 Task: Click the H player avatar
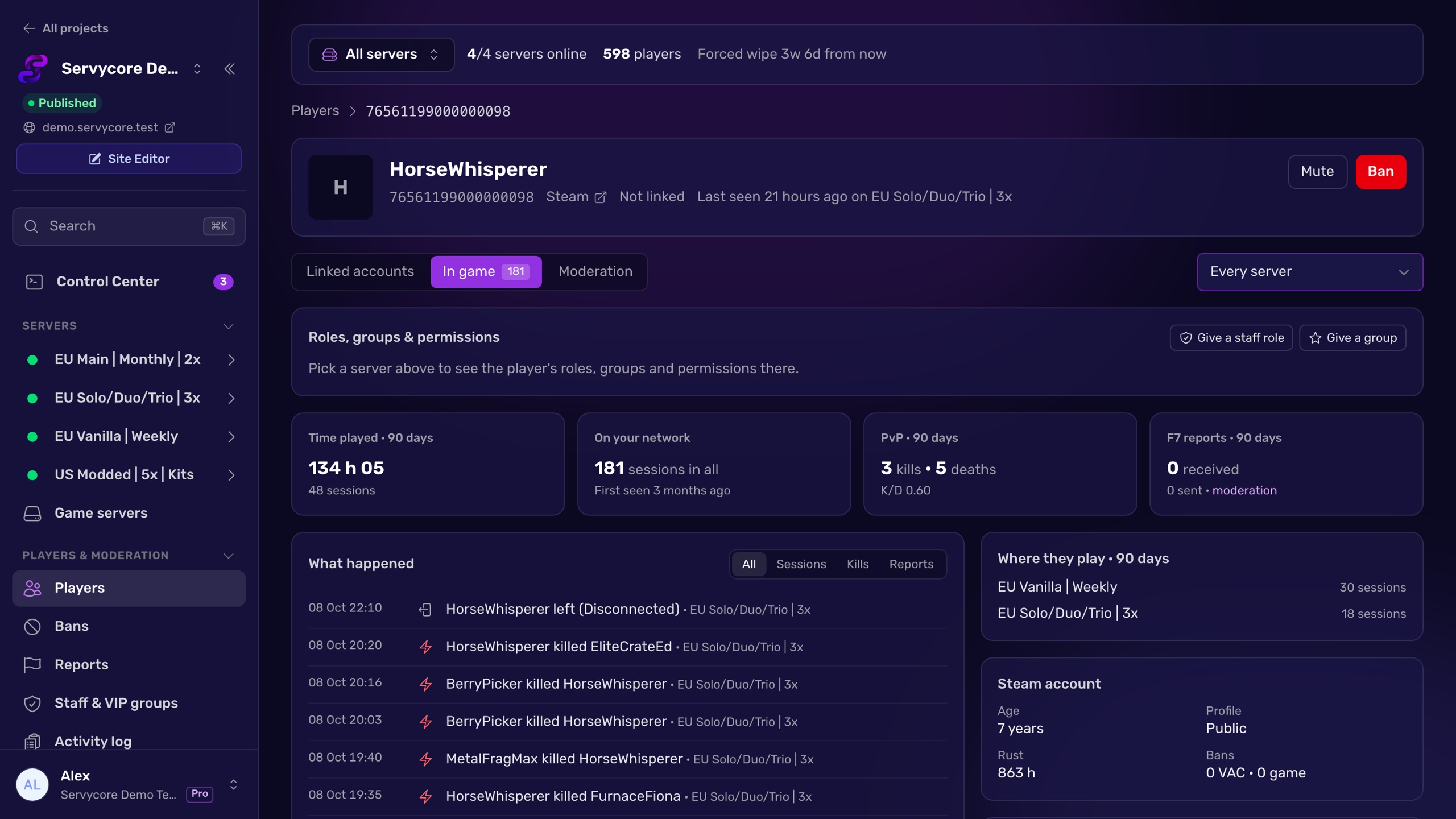point(341,187)
